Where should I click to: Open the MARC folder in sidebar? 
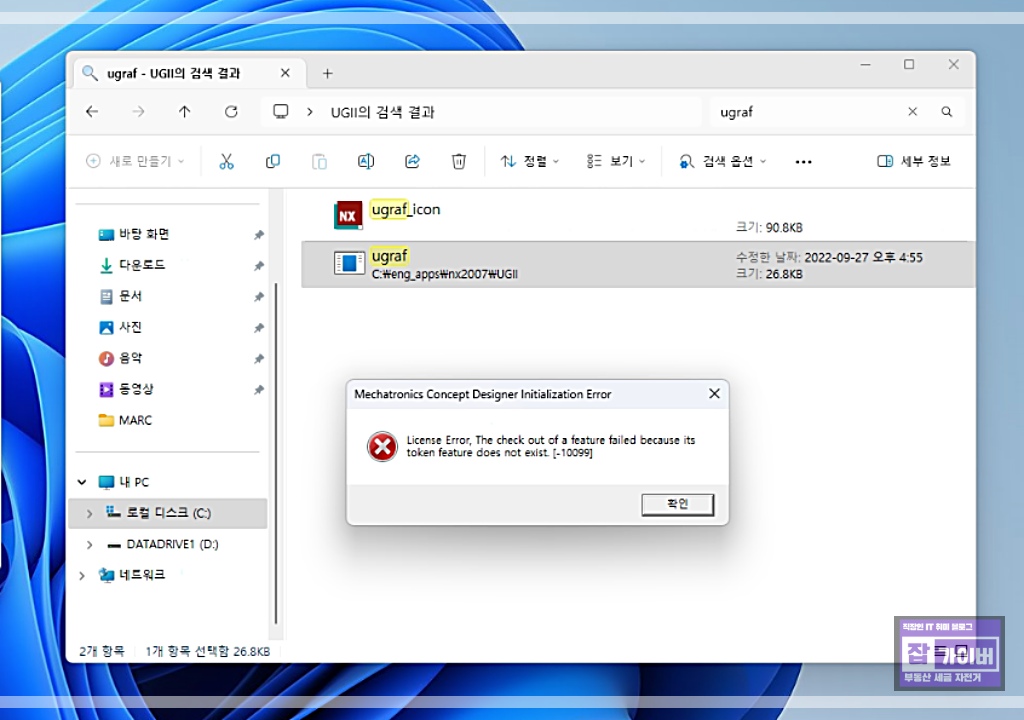(x=125, y=420)
